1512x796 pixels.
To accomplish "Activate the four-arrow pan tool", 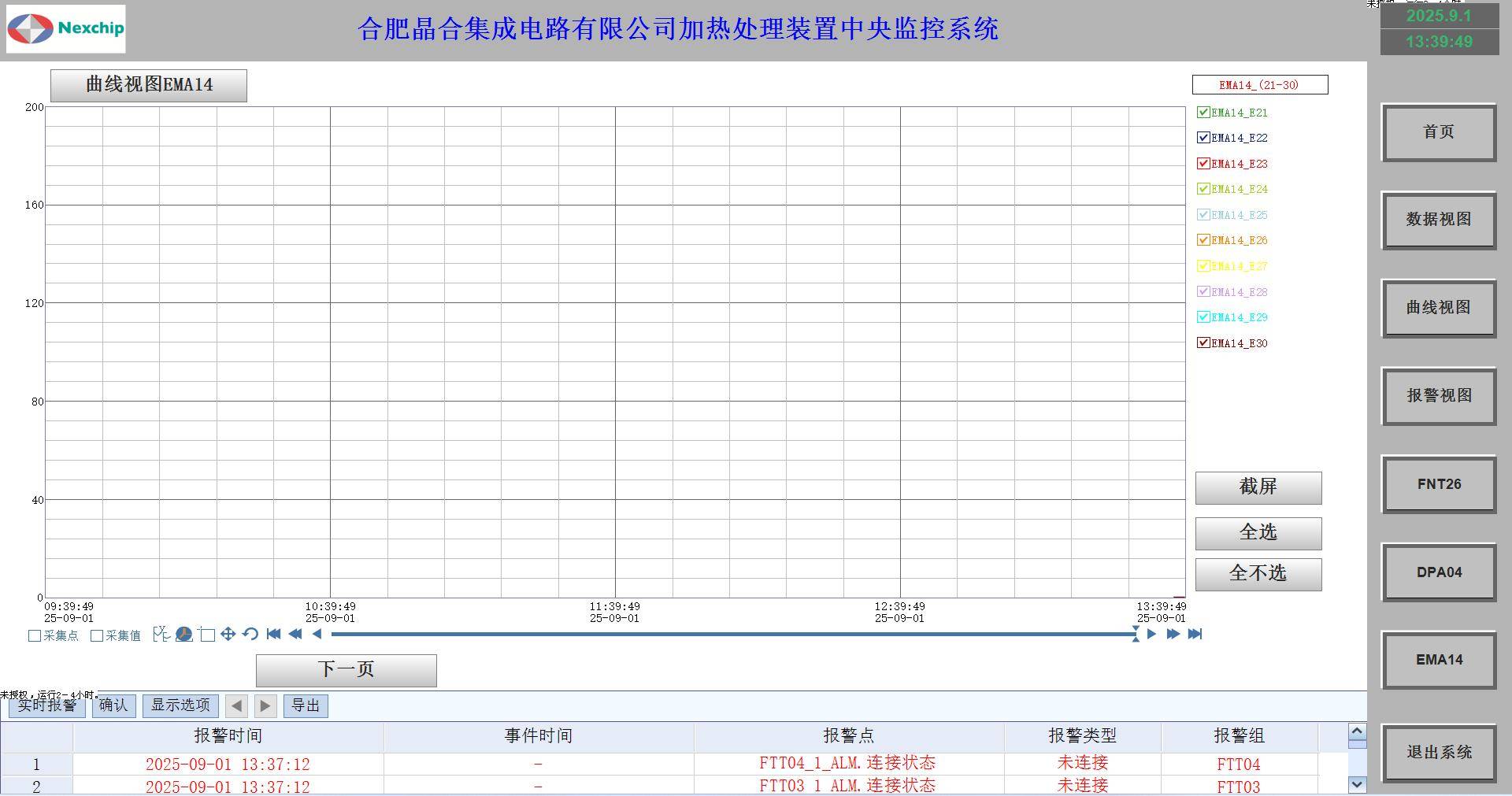I will [228, 635].
